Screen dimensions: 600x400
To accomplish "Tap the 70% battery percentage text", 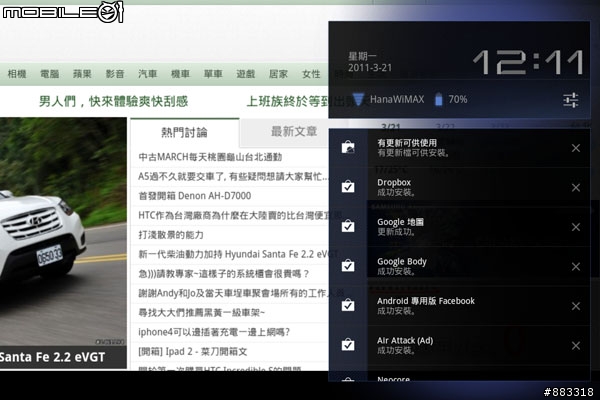I will 458,100.
